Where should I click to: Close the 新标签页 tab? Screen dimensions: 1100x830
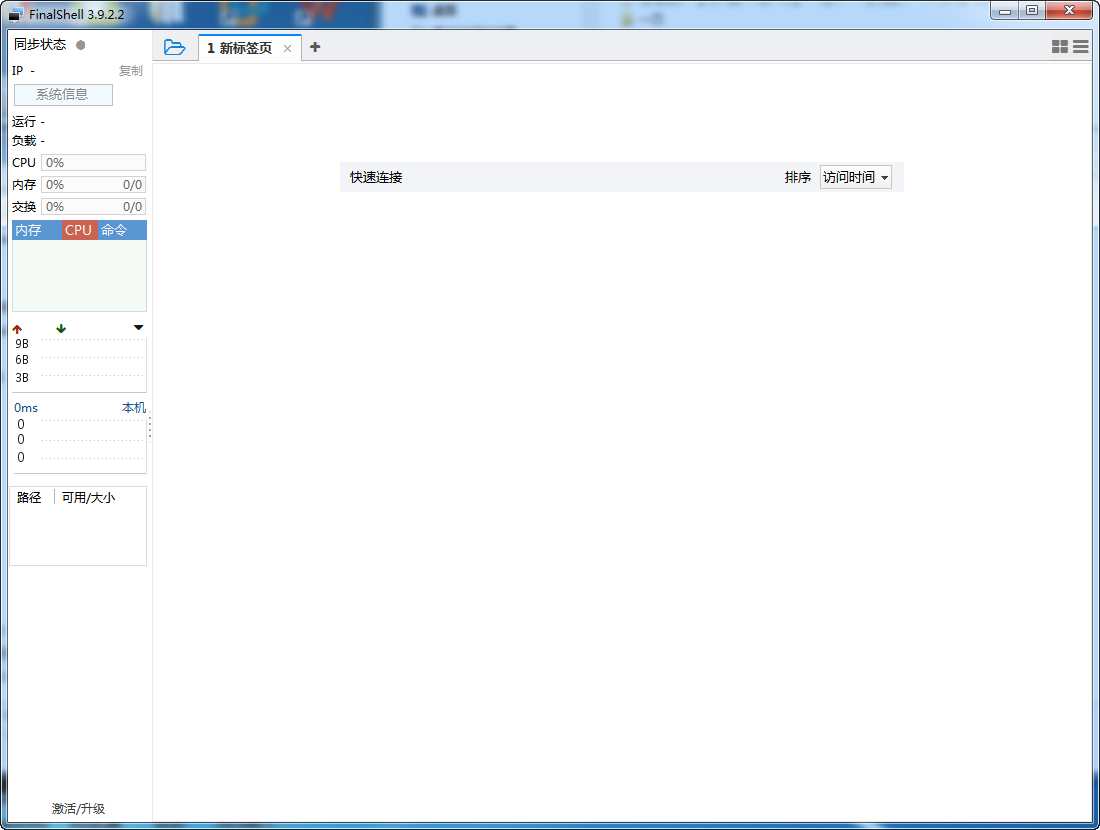point(288,47)
